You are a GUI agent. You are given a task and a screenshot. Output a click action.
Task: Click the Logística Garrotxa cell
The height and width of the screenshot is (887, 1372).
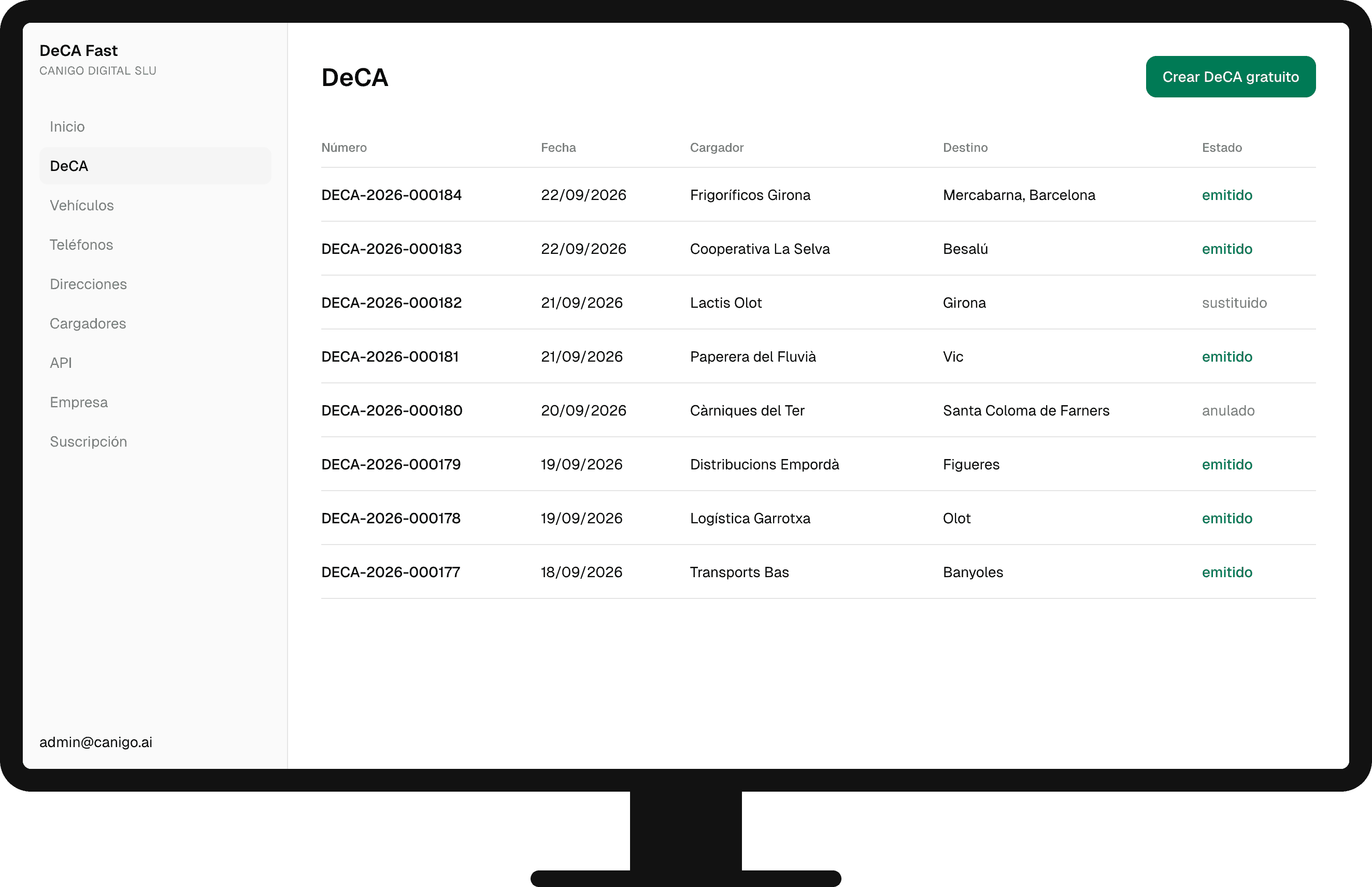[x=750, y=519]
